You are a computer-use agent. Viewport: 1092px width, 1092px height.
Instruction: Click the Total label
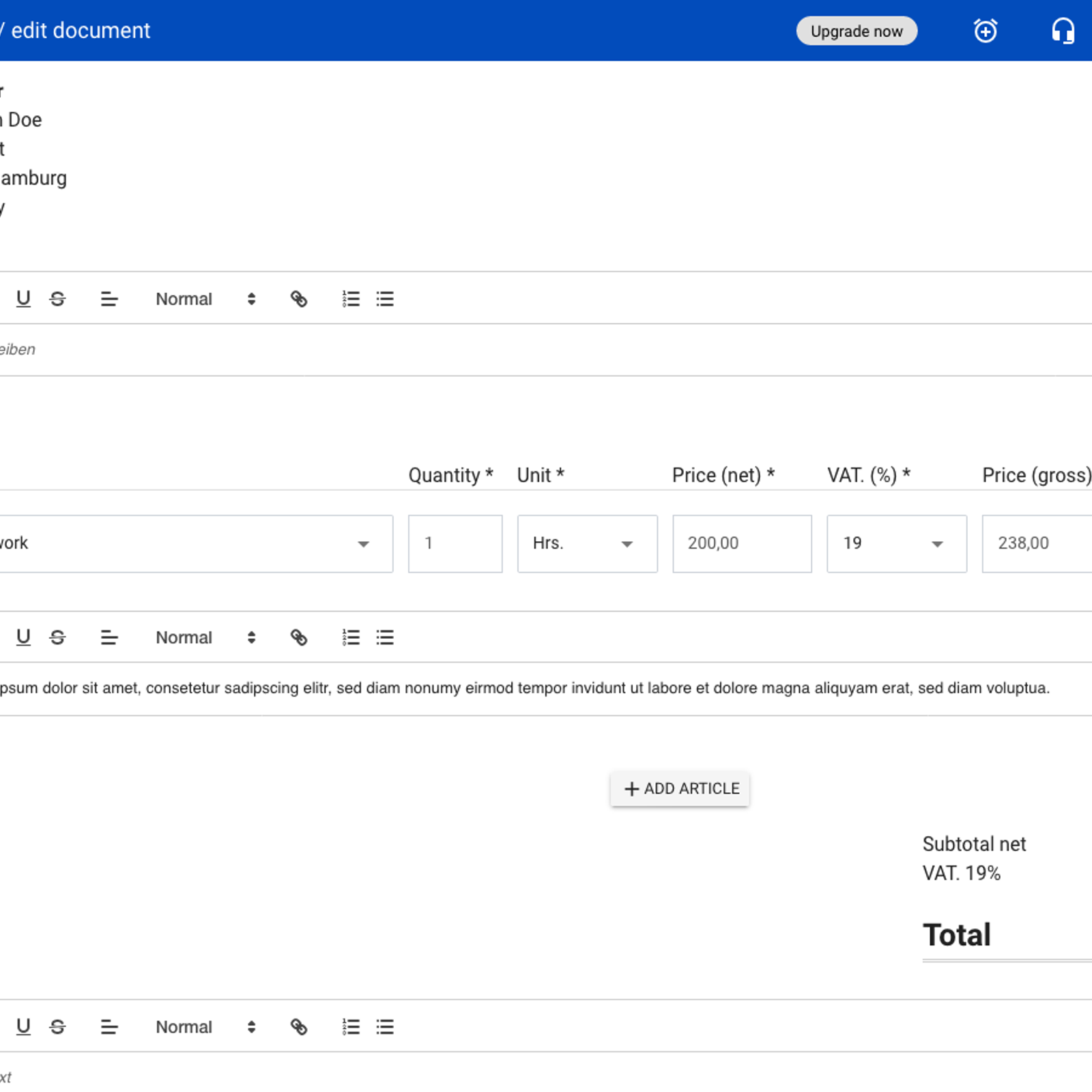tap(957, 935)
